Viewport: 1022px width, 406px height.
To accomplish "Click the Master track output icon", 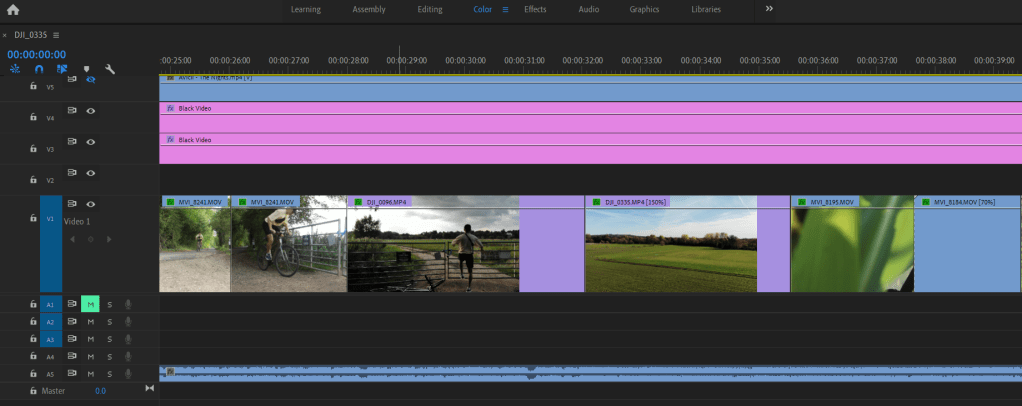I will coord(149,388).
